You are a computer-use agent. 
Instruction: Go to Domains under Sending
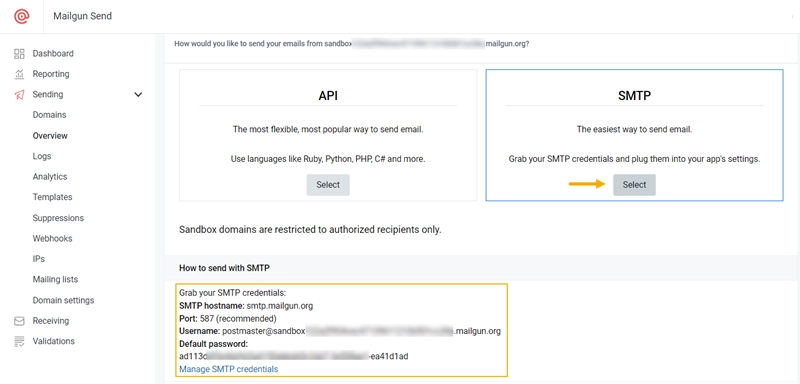pos(49,115)
